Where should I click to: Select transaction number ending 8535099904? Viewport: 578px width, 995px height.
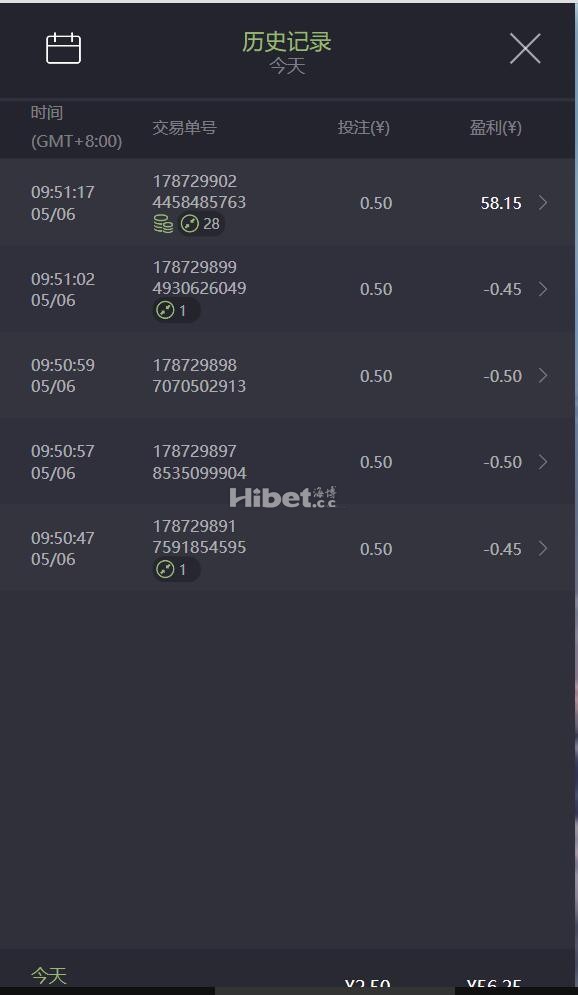199,462
